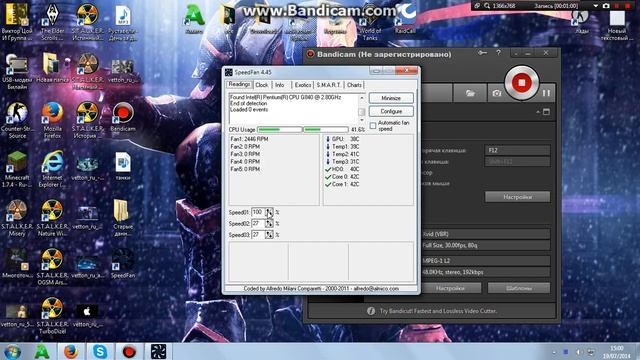
Task: Open Bandicam's output folder icon
Action: (470, 93)
